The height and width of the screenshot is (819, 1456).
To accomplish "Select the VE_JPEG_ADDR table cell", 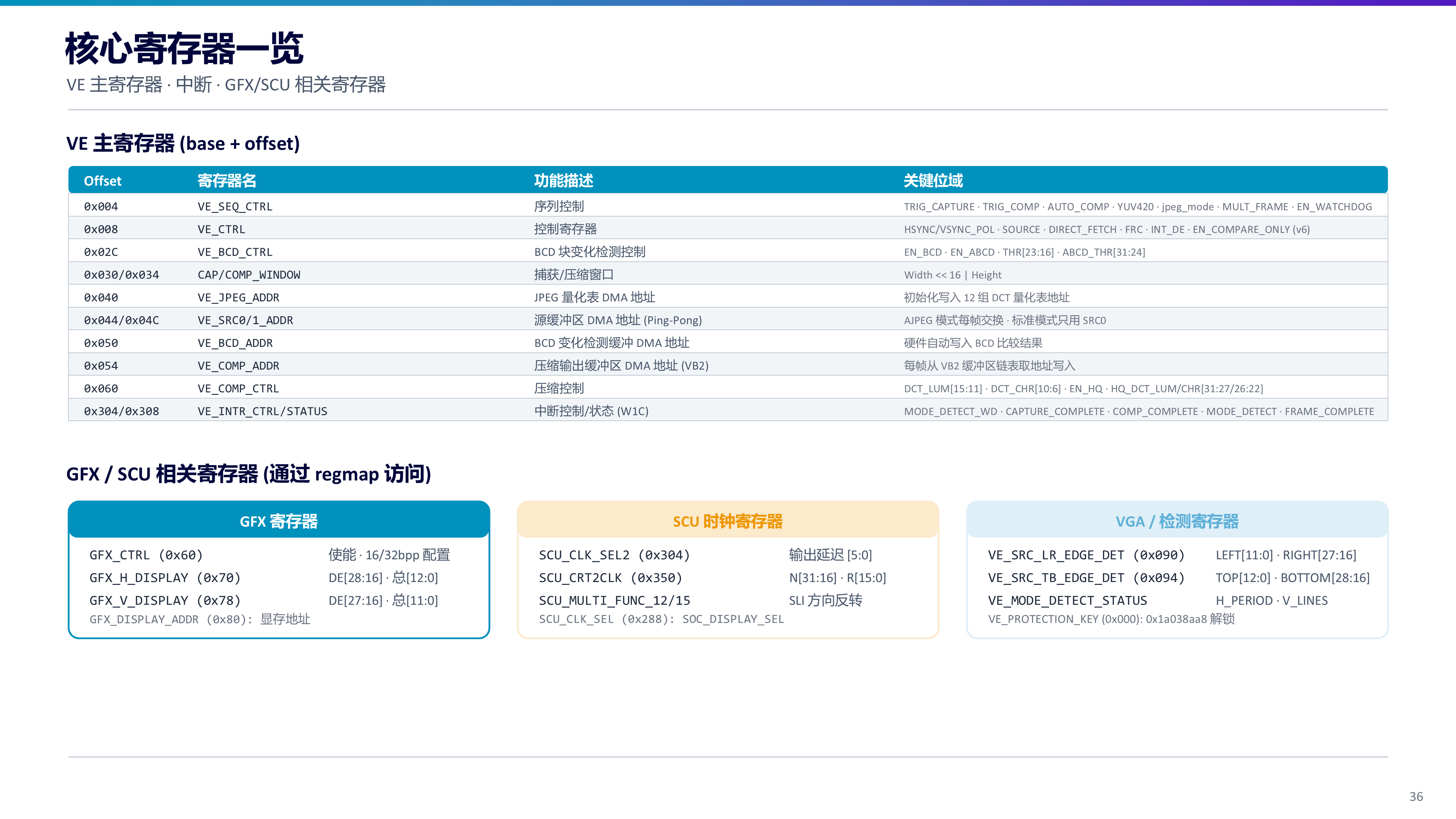I will pyautogui.click(x=238, y=297).
